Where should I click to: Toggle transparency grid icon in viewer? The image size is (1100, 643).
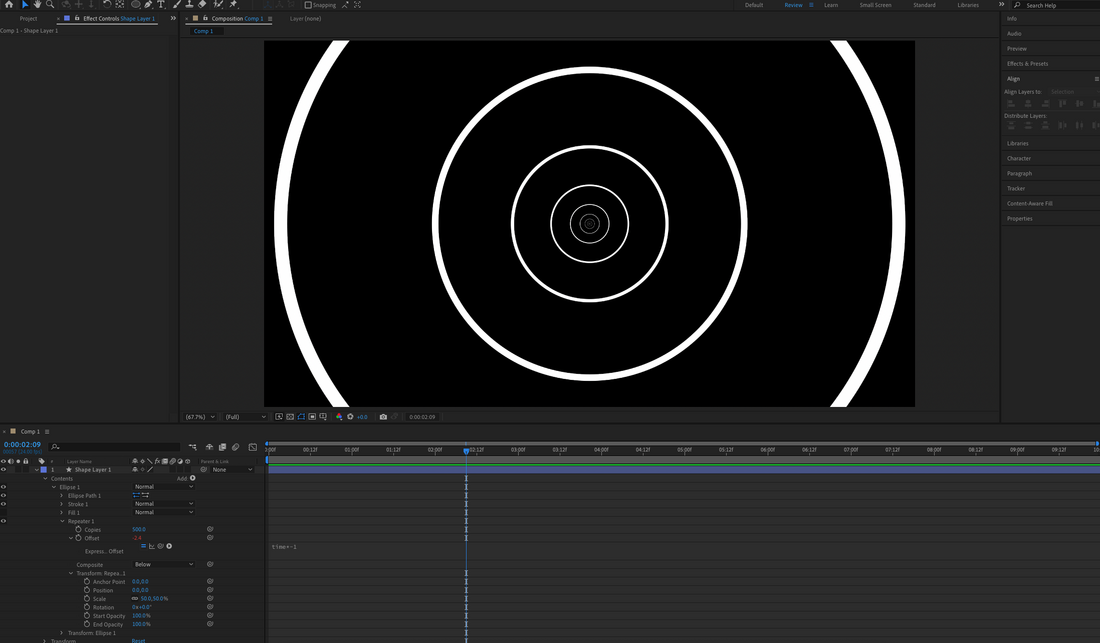290,417
